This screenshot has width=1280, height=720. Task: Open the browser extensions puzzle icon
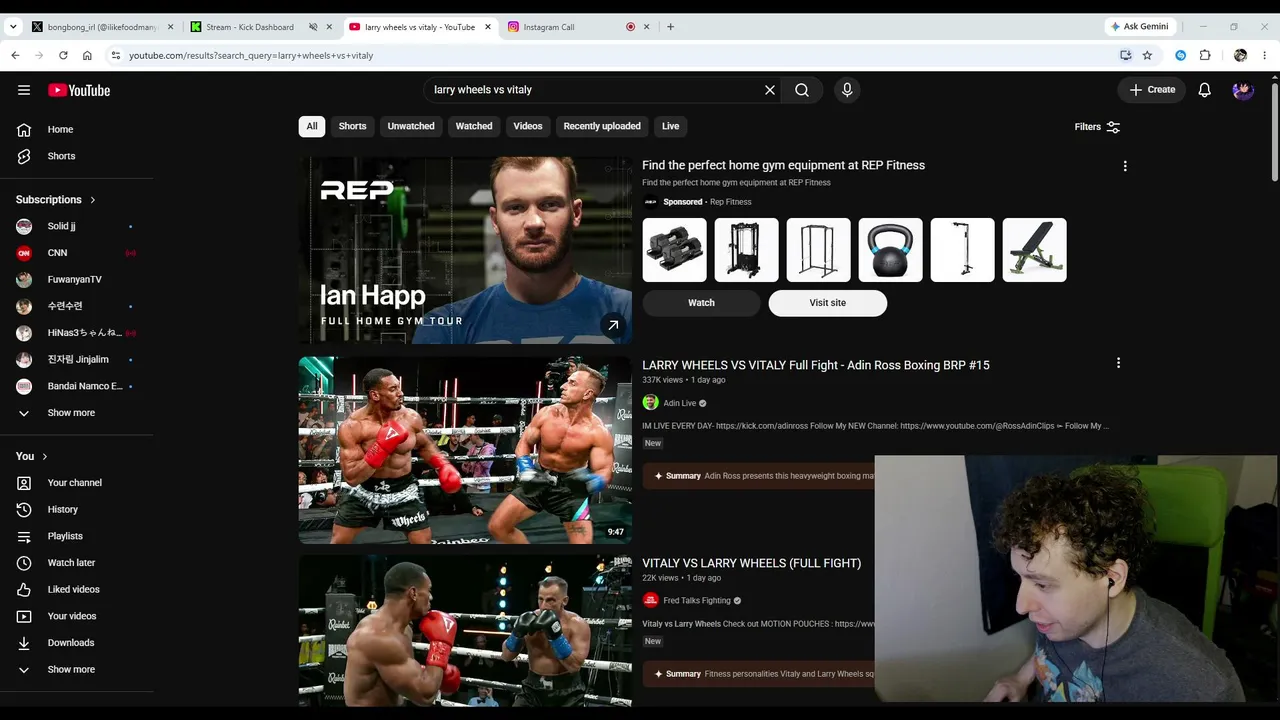(1205, 55)
